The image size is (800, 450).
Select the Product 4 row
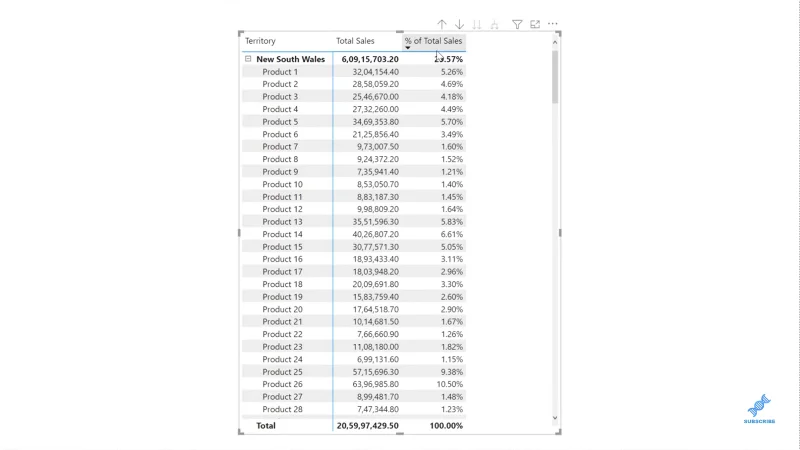click(354, 109)
